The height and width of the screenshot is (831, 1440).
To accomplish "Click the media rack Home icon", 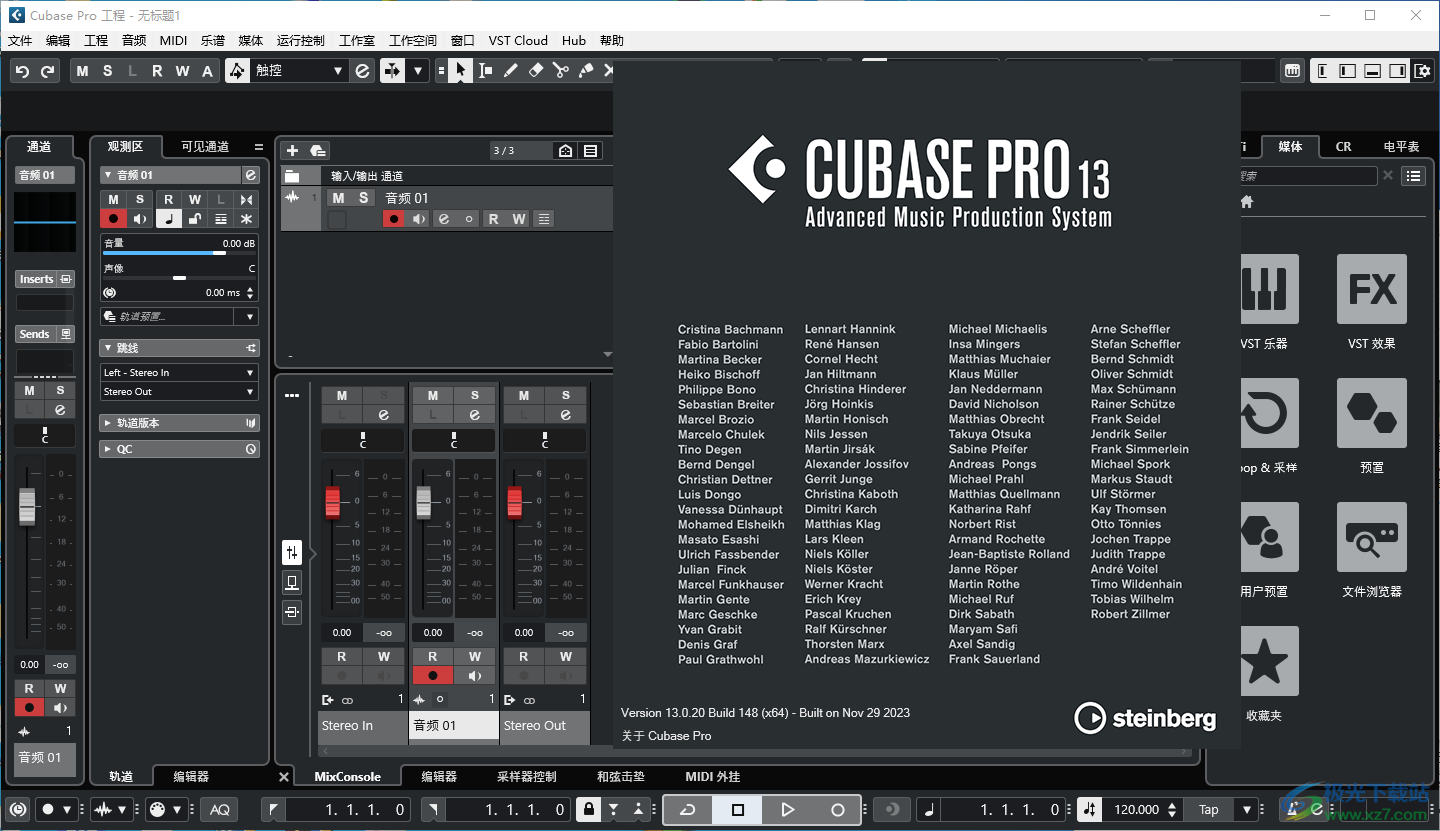I will 1247,201.
